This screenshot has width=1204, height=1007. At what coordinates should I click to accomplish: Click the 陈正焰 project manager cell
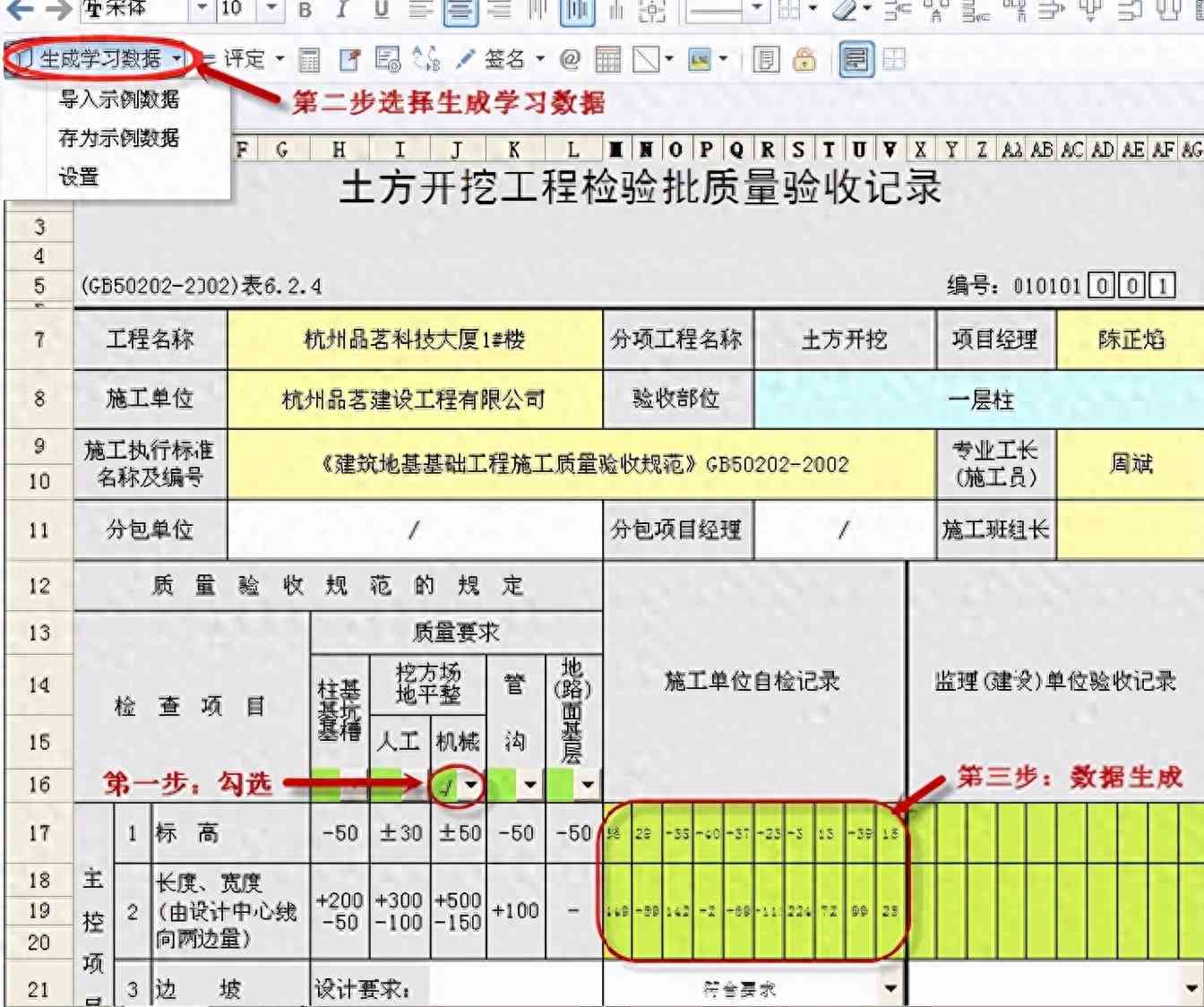coord(1131,340)
